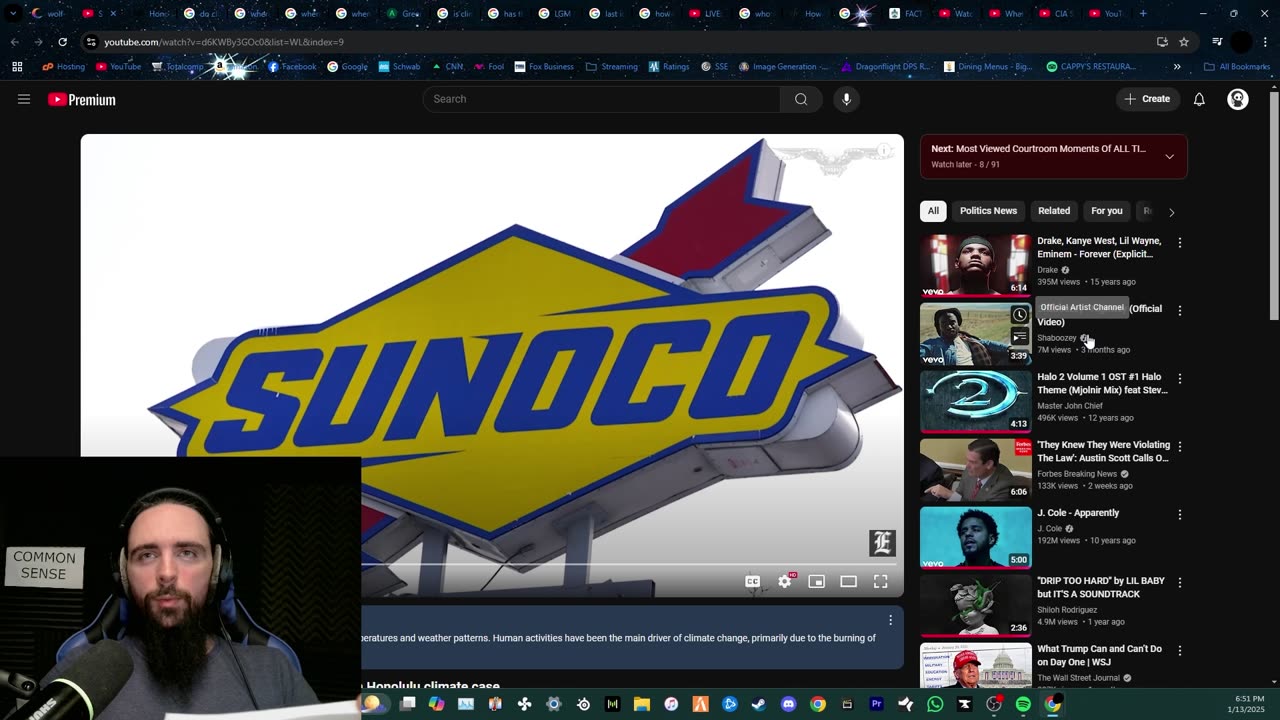
Task: Play the Drake Forever video thumbnail
Action: (x=975, y=265)
